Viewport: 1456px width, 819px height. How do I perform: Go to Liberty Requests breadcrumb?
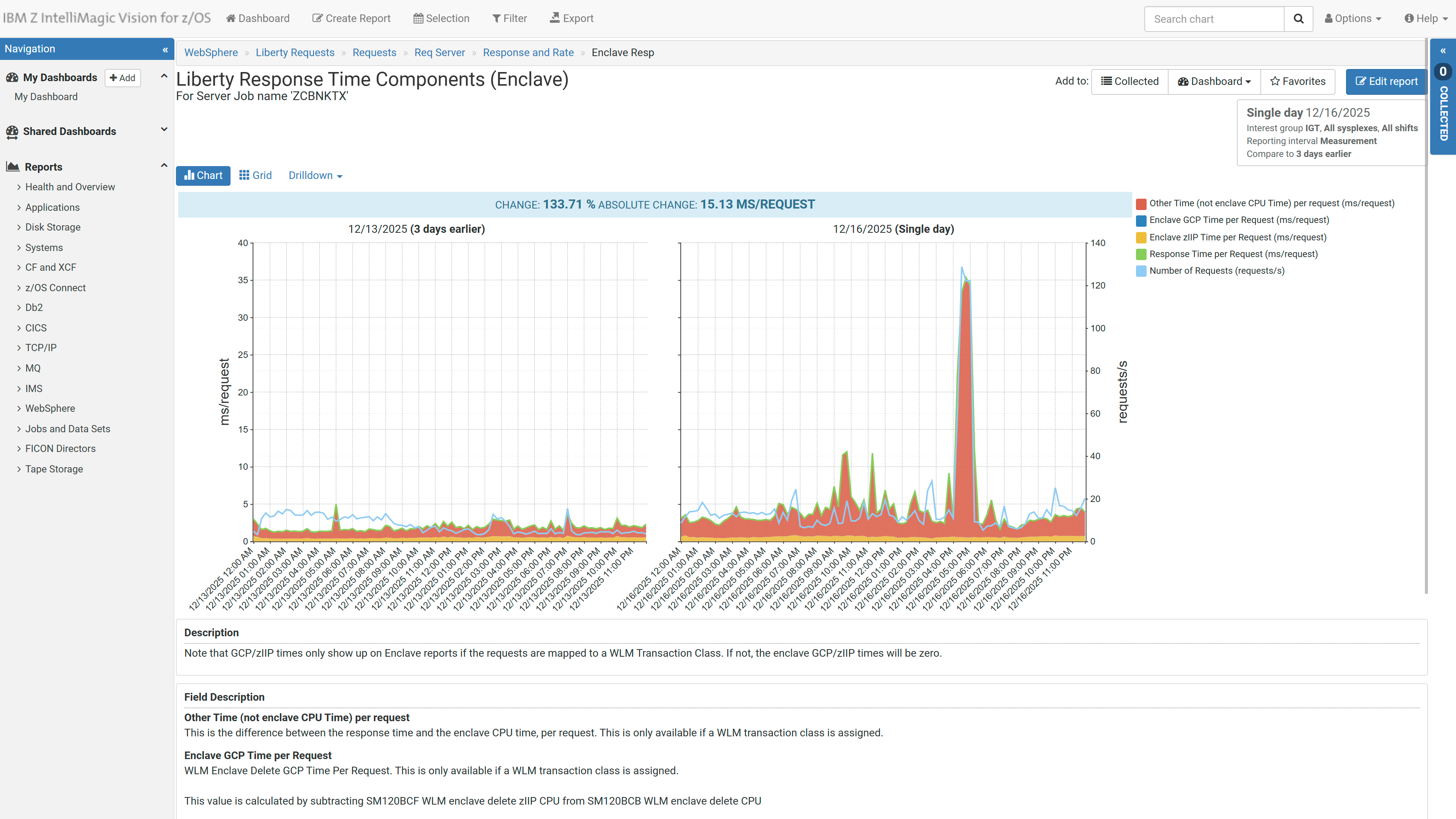pos(295,53)
